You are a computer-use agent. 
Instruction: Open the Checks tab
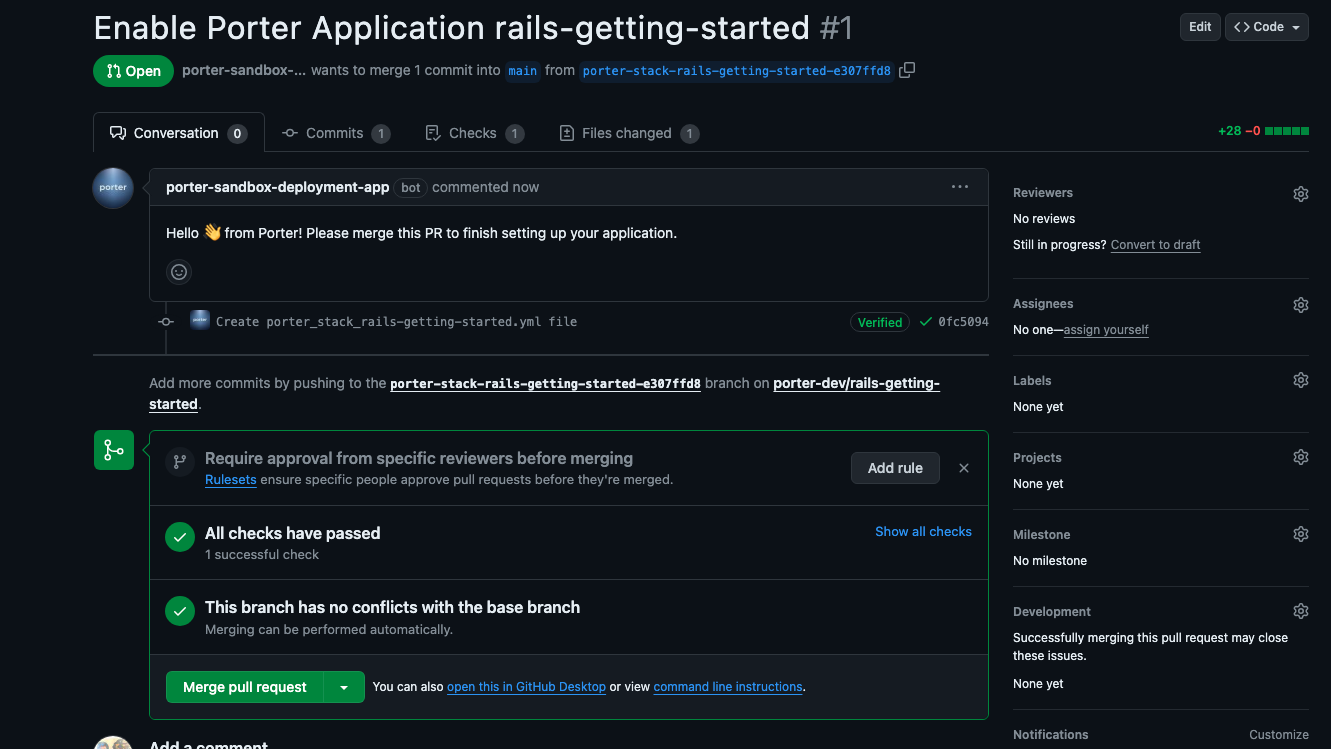tap(474, 133)
